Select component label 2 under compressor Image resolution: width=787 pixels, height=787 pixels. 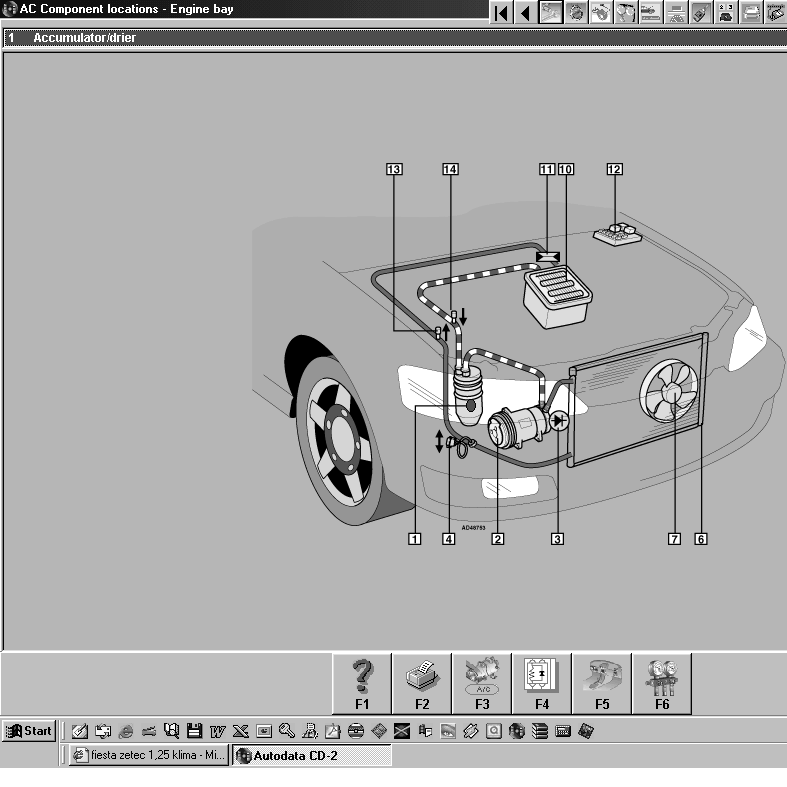(x=496, y=538)
